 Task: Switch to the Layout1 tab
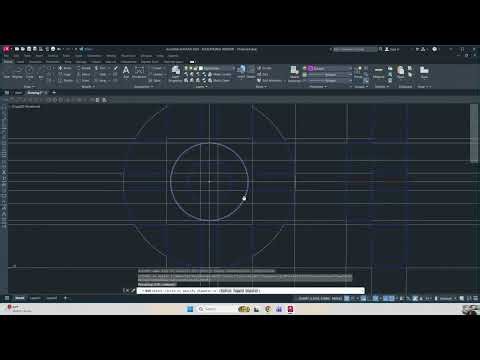pyautogui.click(x=35, y=298)
